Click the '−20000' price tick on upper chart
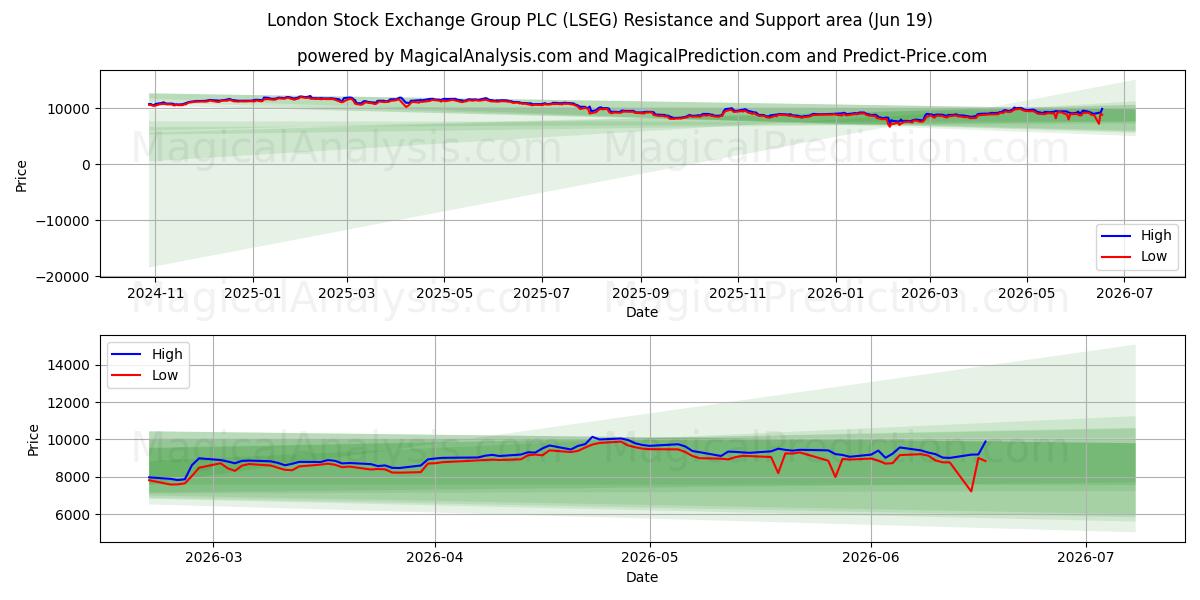The image size is (1200, 600). pyautogui.click(x=64, y=276)
